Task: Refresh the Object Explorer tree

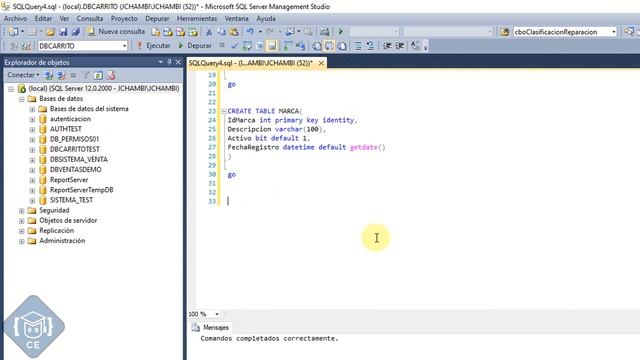Action: (98, 76)
